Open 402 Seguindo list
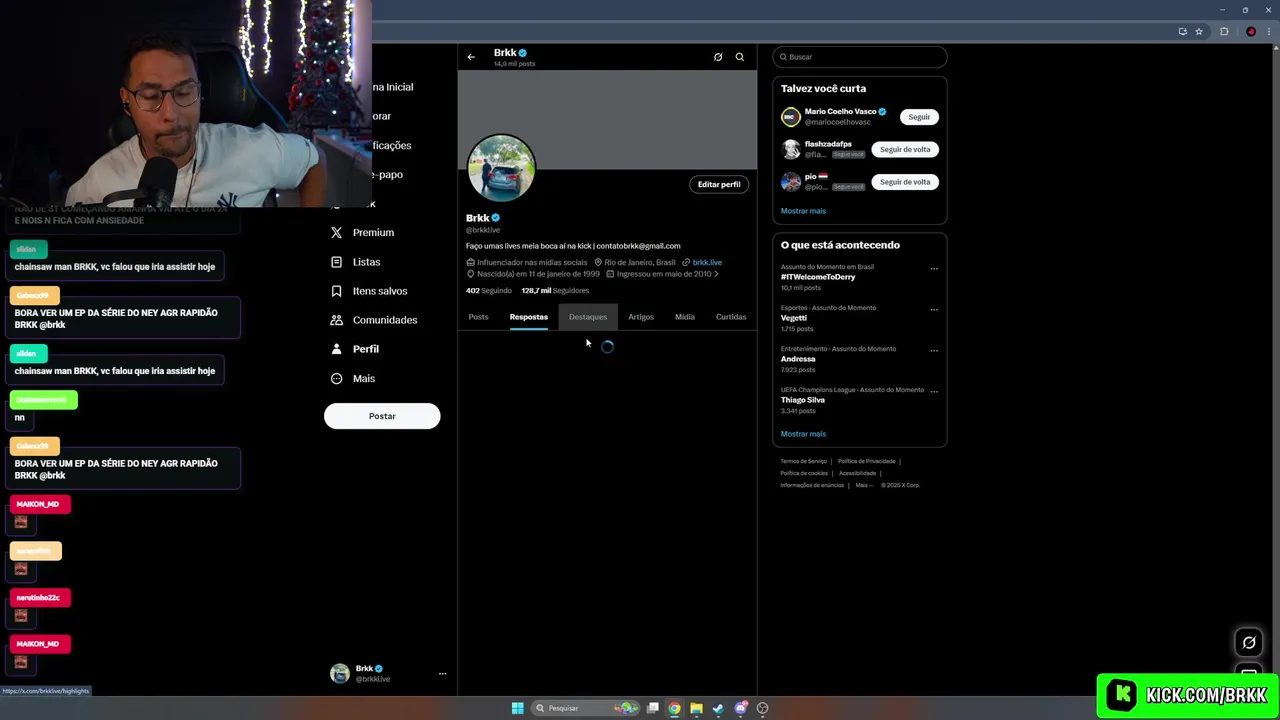This screenshot has width=1280, height=720. [x=488, y=290]
